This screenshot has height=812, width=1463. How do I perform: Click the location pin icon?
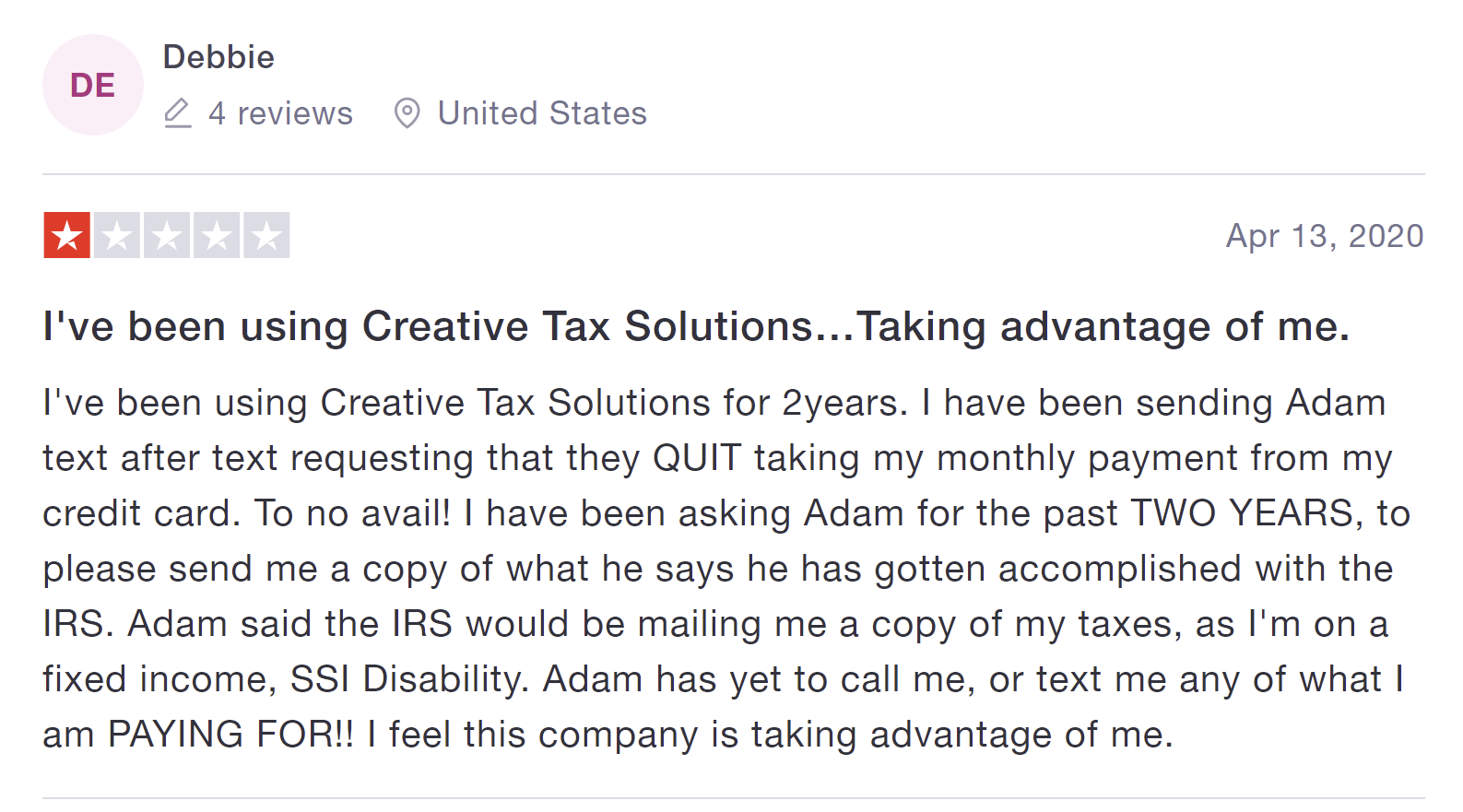click(407, 113)
